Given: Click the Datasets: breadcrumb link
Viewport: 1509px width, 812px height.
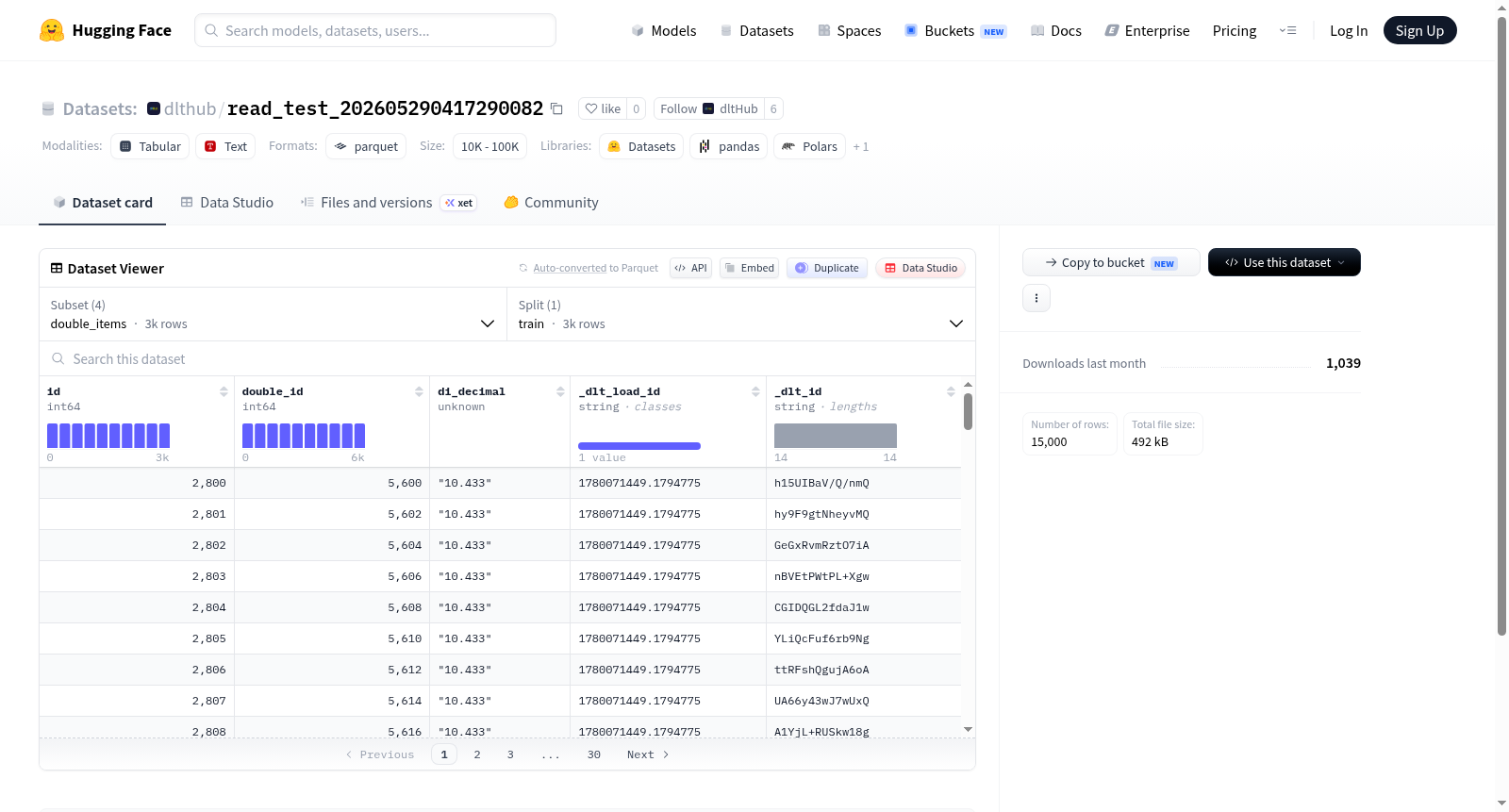Looking at the screenshot, I should click(x=100, y=108).
